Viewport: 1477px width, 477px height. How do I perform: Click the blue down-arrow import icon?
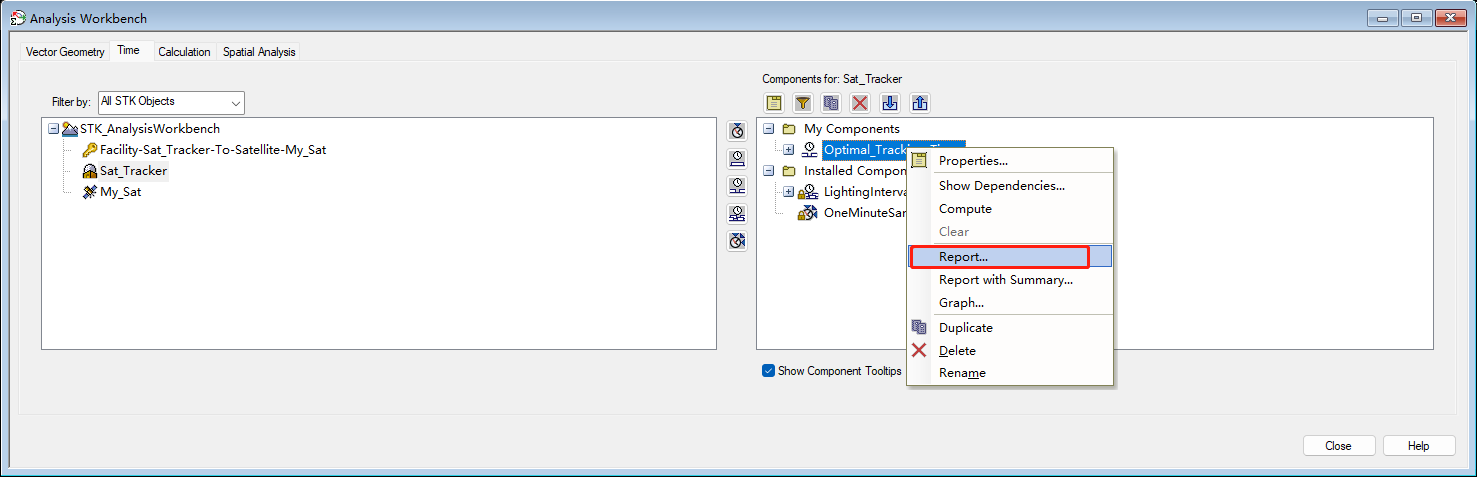890,103
